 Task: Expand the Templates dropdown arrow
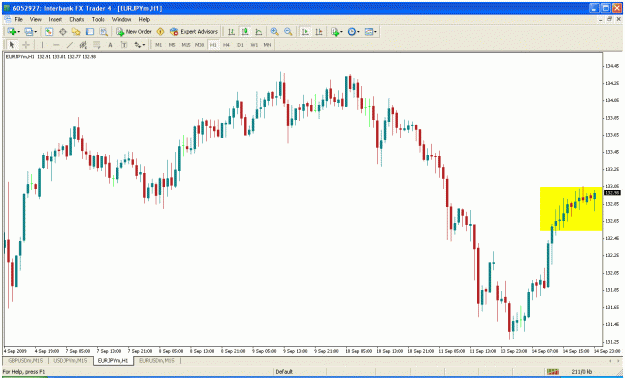pyautogui.click(x=375, y=32)
